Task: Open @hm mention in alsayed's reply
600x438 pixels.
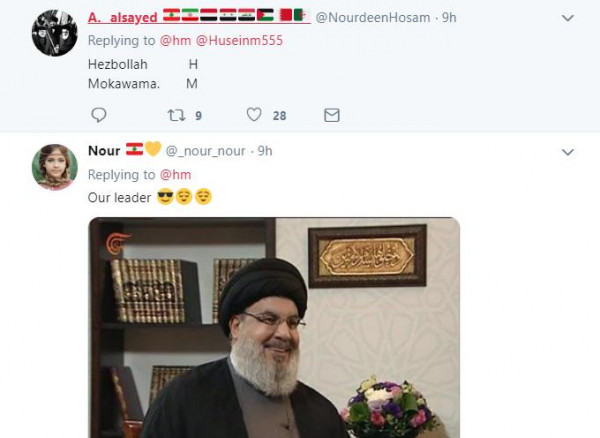Action: point(175,40)
